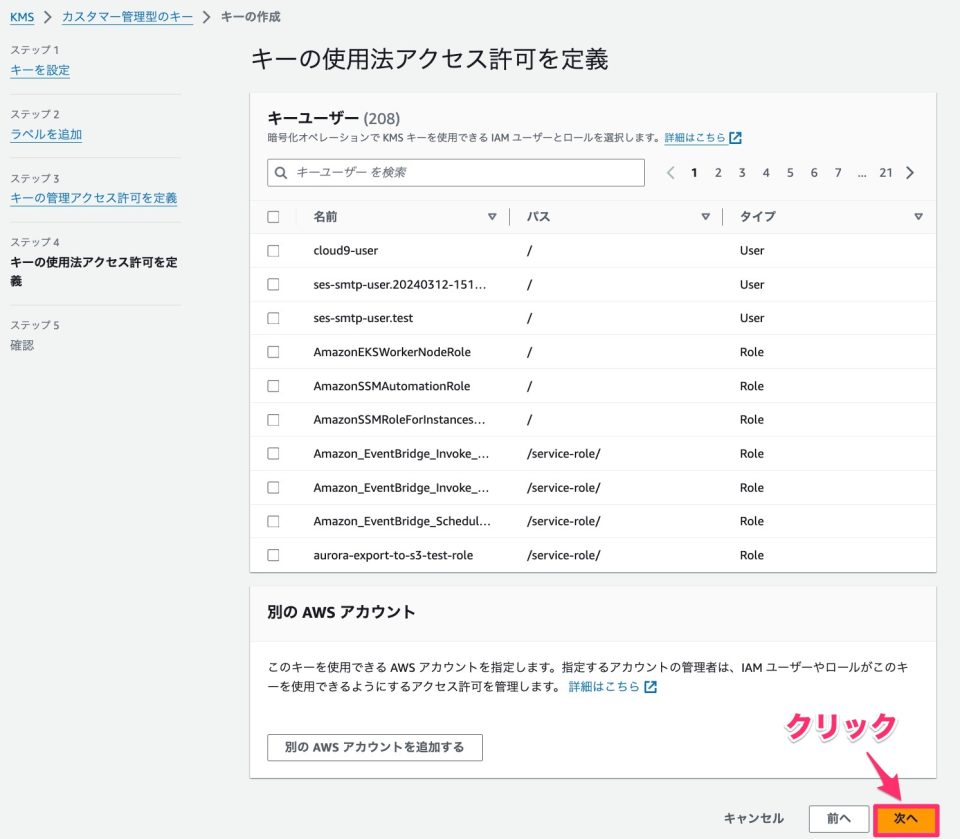This screenshot has width=960, height=839.
Task: Jump to page 21 in the key user pagination
Action: pyautogui.click(x=886, y=172)
